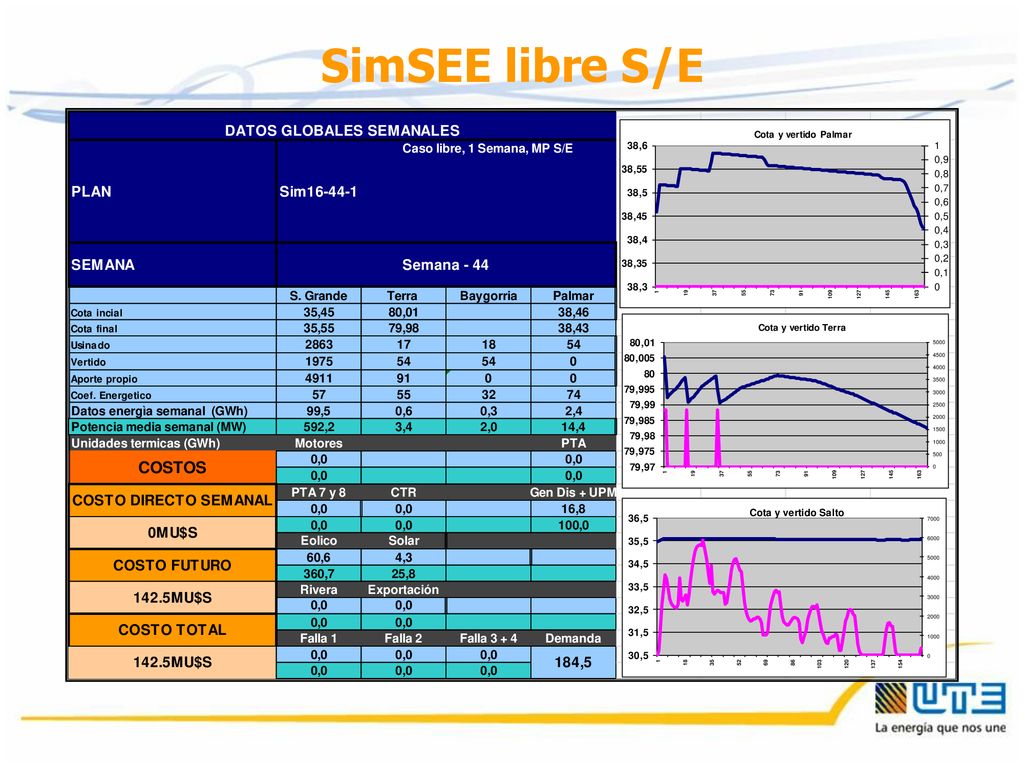Select Eolico power value 360,7
Image resolution: width=1024 pixels, height=768 pixels.
[x=319, y=574]
